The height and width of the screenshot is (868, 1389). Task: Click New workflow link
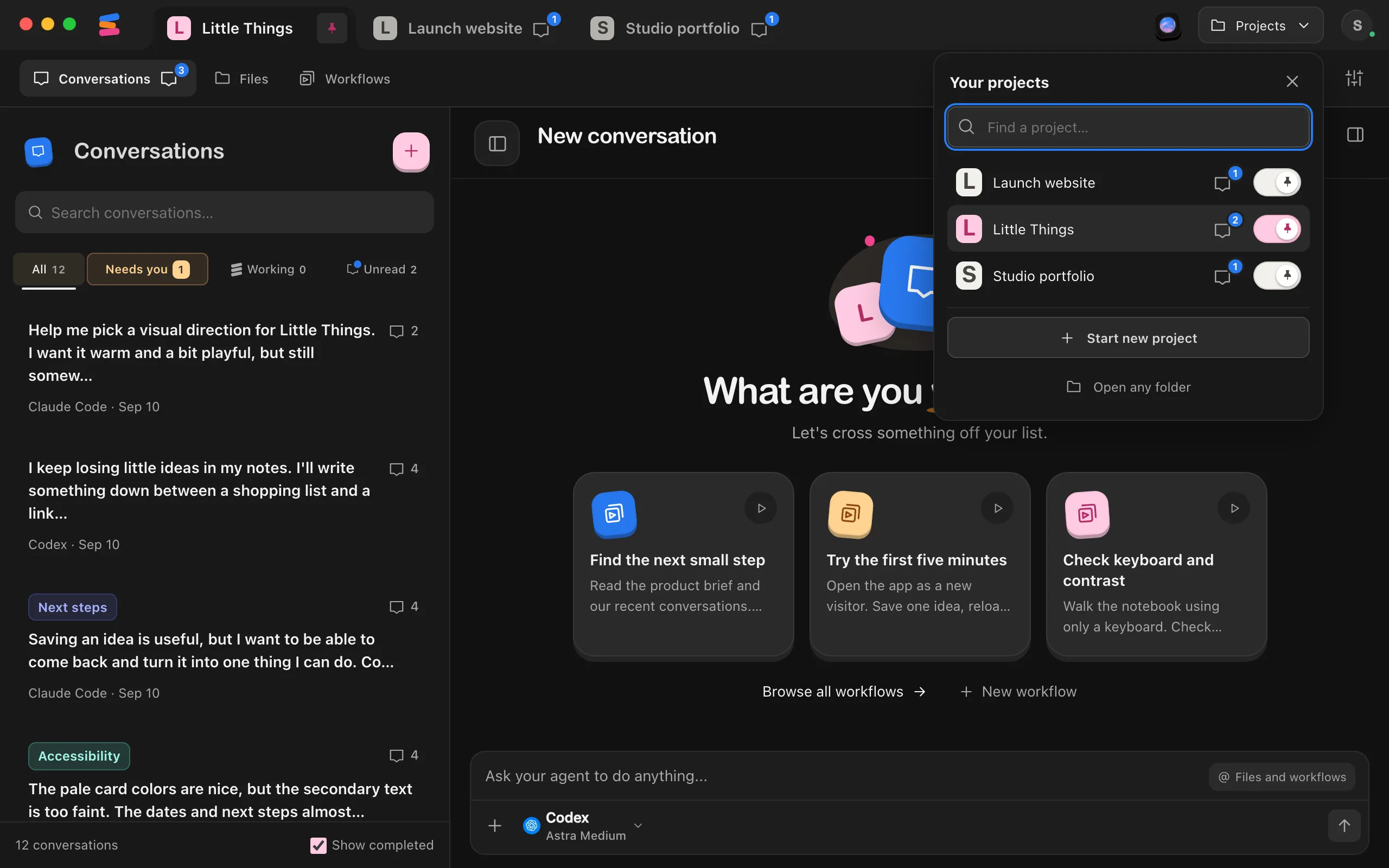pos(1018,692)
